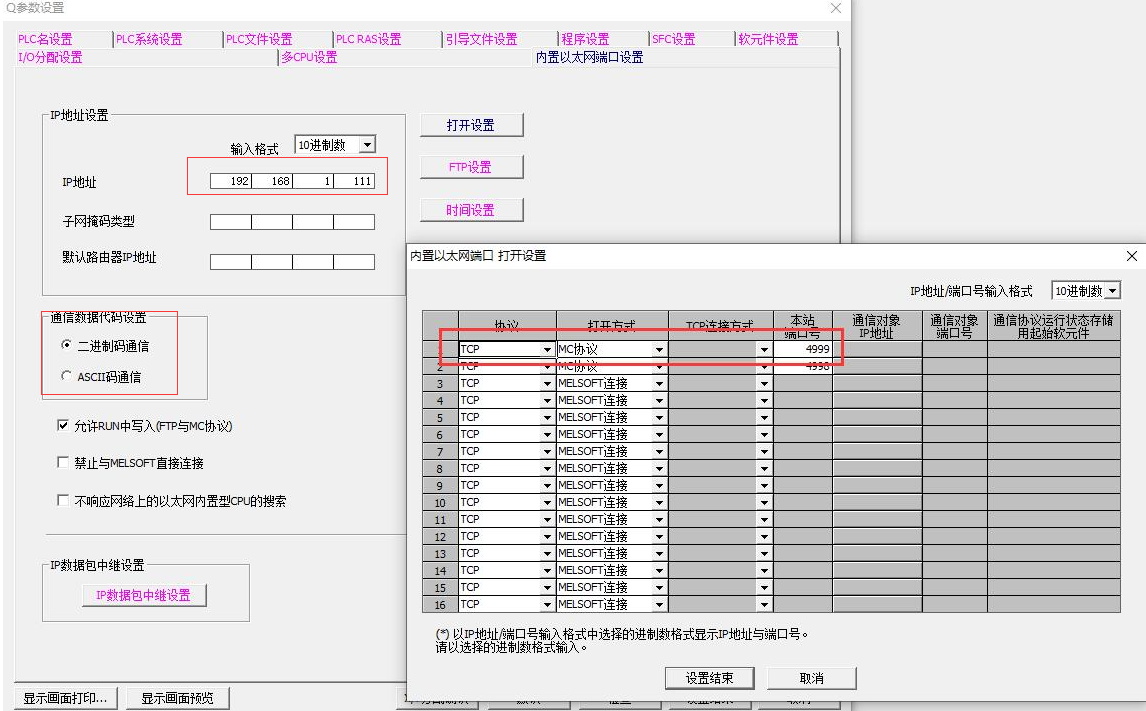Viewport: 1146px width, 711px height.
Task: Open the I/O分配设置 tab
Action: (x=50, y=57)
